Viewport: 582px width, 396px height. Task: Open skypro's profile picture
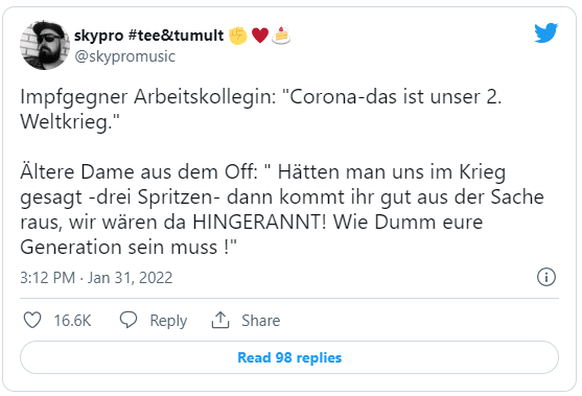[x=45, y=45]
